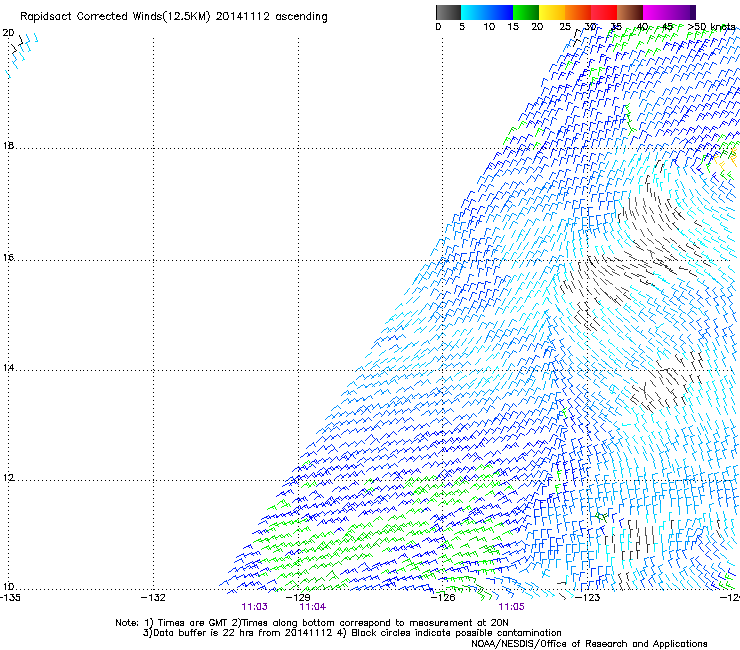The width and height of the screenshot is (740, 650).
Task: Click the orange 25-30 knots legend color segment
Action: (578, 12)
